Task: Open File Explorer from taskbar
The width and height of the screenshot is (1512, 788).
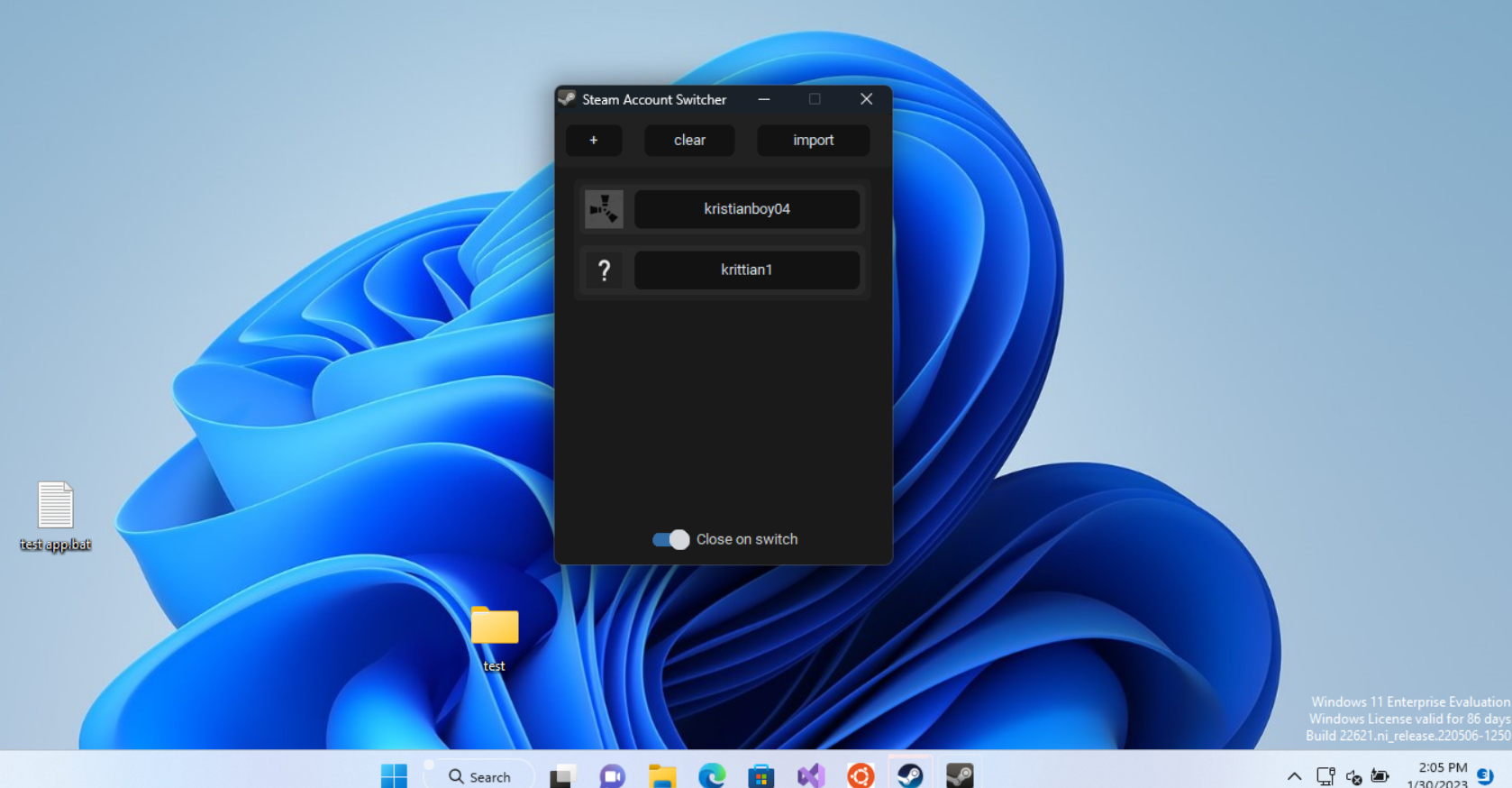Action: point(662,775)
